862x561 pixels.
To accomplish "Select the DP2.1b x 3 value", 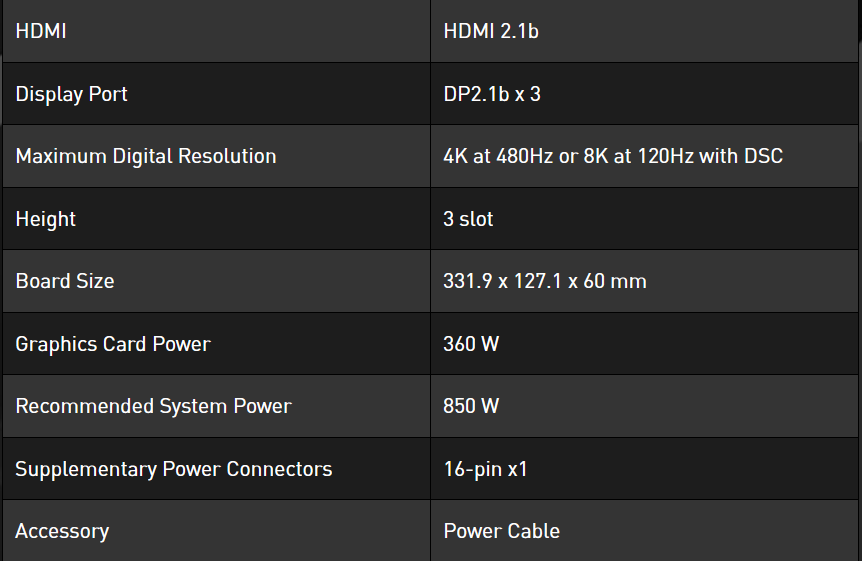I will [x=492, y=94].
